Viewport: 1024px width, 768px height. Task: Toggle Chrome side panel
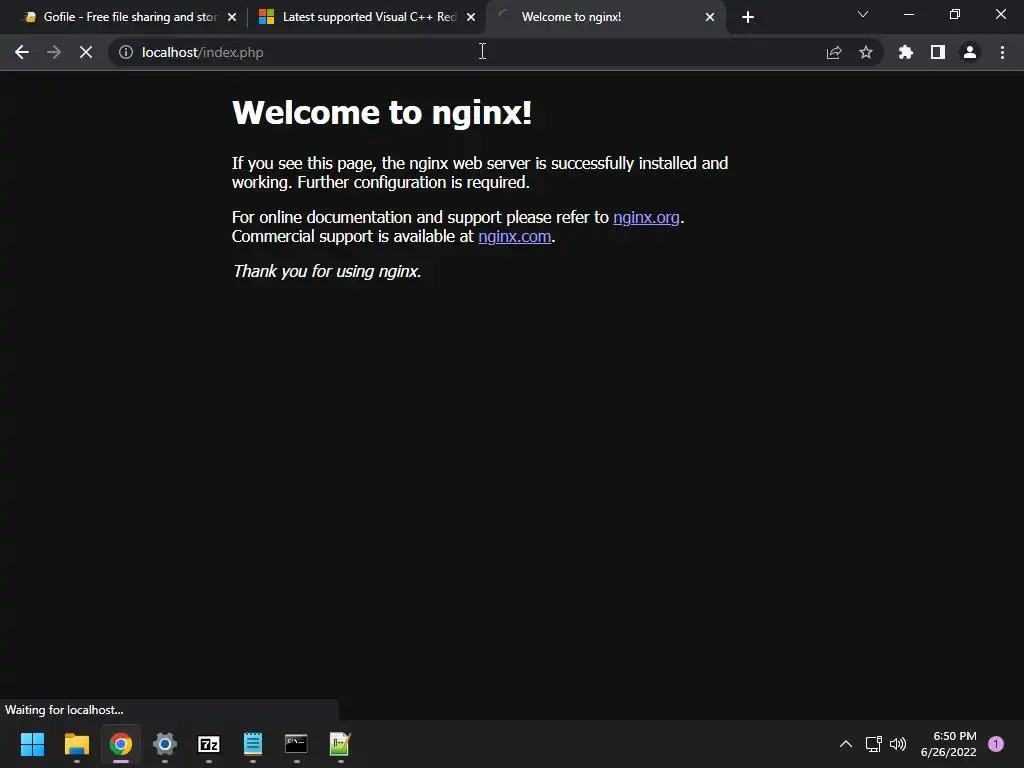pos(938,52)
